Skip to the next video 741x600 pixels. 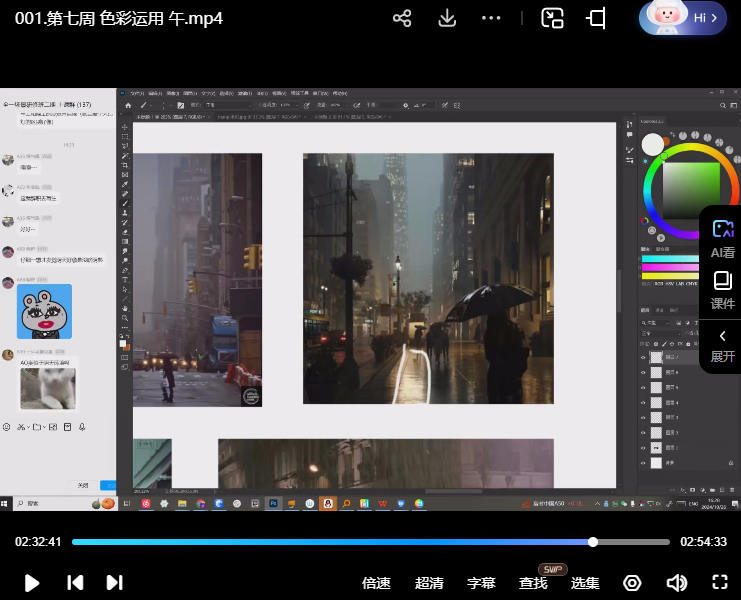coord(114,583)
